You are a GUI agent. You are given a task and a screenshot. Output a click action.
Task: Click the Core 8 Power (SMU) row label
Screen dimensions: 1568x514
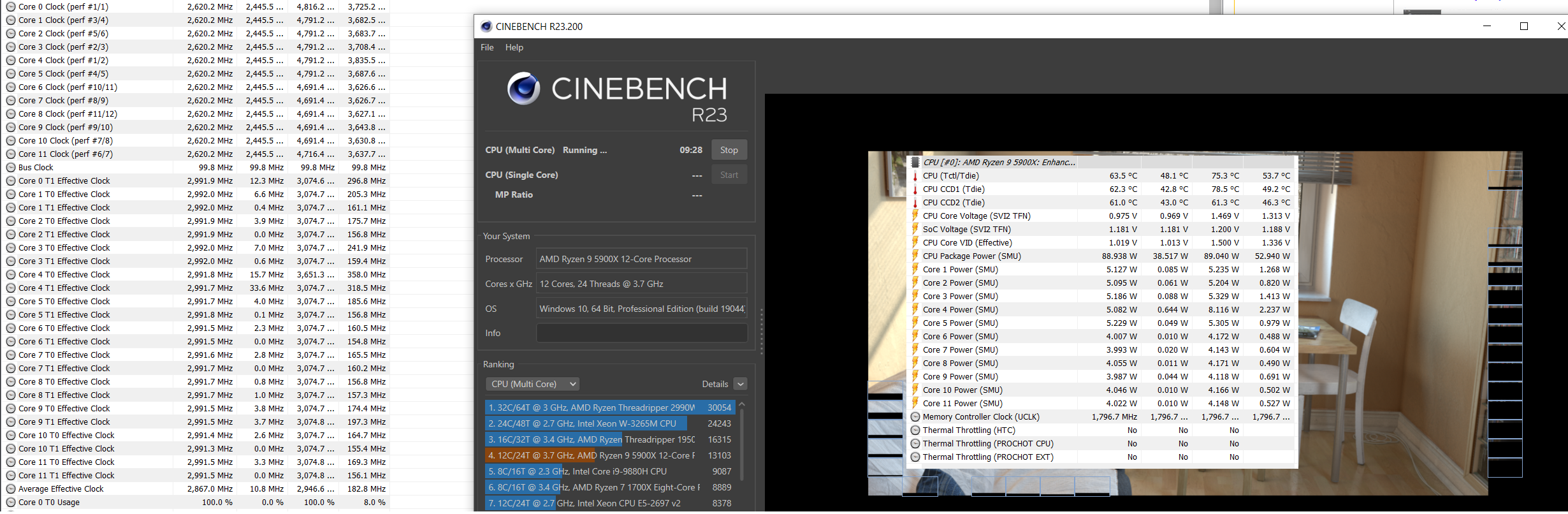click(x=961, y=363)
